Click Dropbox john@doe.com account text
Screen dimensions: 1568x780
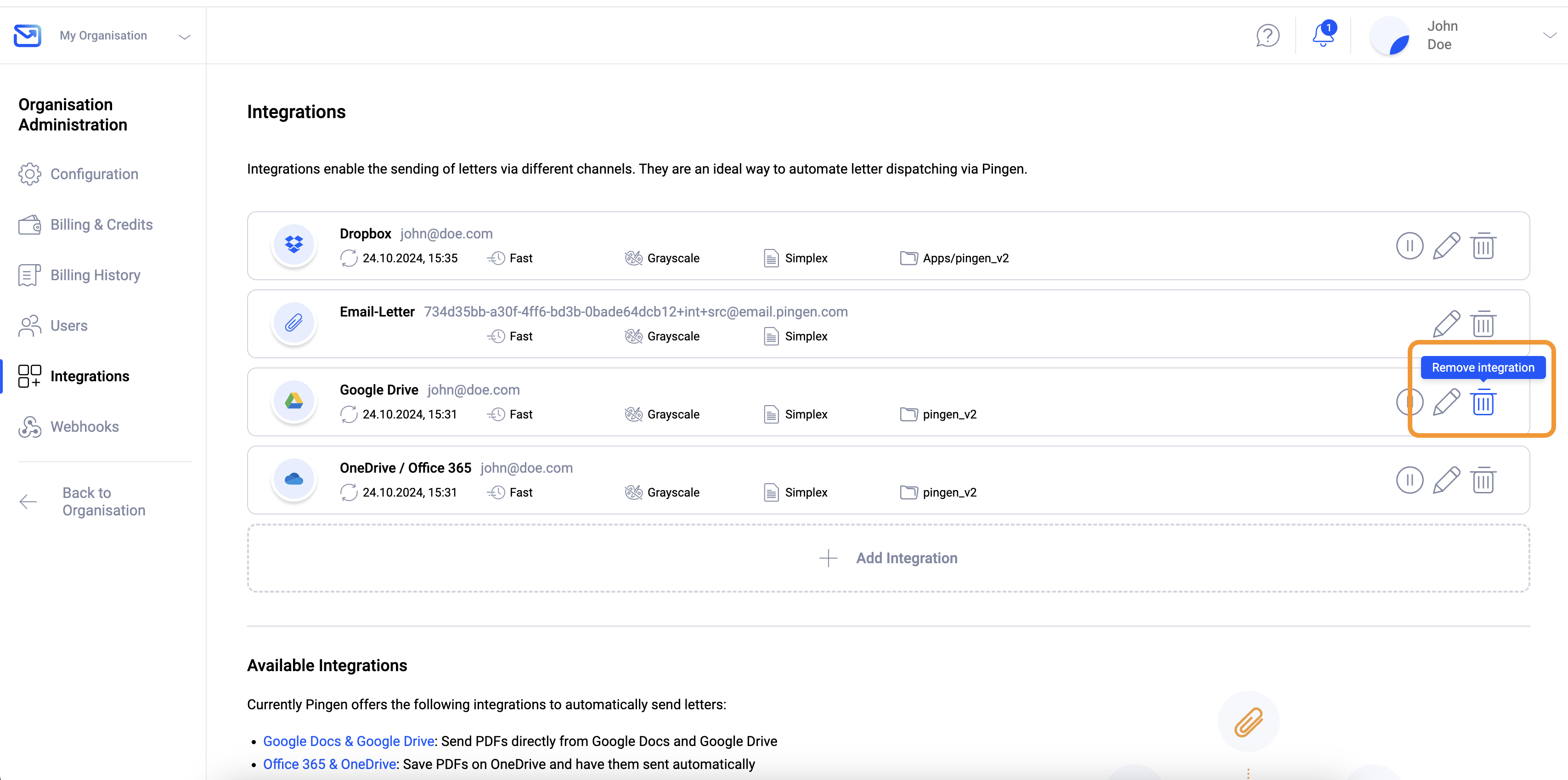(x=446, y=234)
